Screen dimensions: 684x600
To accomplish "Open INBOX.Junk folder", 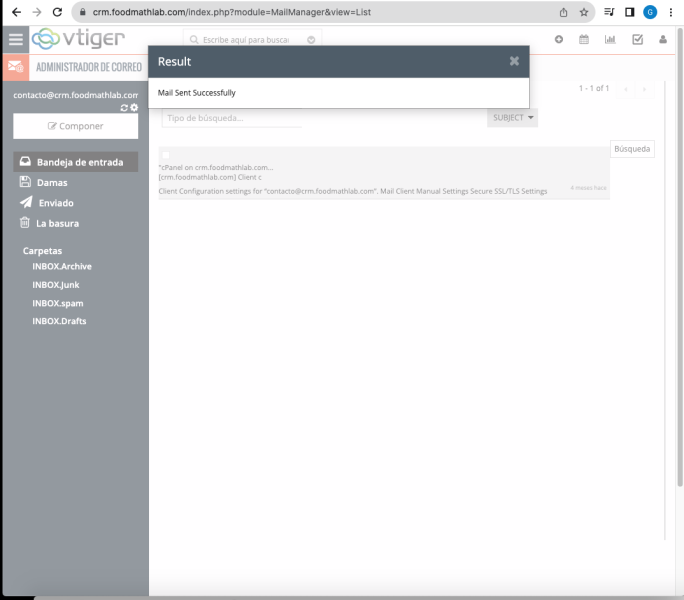I will pyautogui.click(x=56, y=285).
